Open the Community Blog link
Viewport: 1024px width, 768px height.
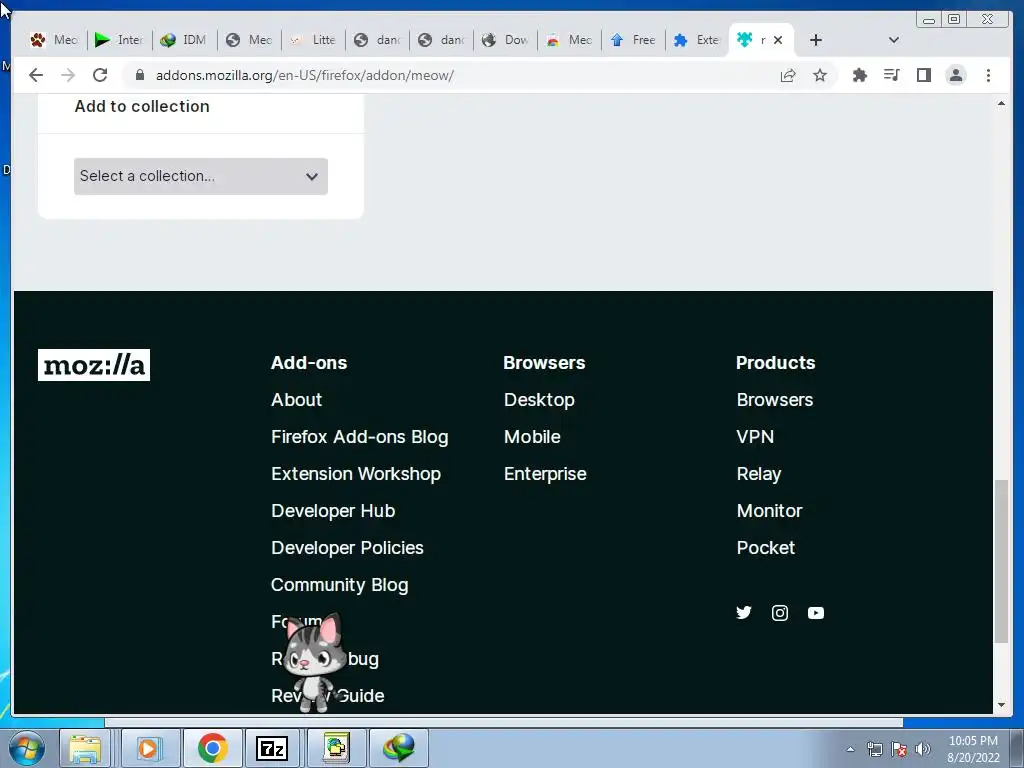click(x=340, y=585)
